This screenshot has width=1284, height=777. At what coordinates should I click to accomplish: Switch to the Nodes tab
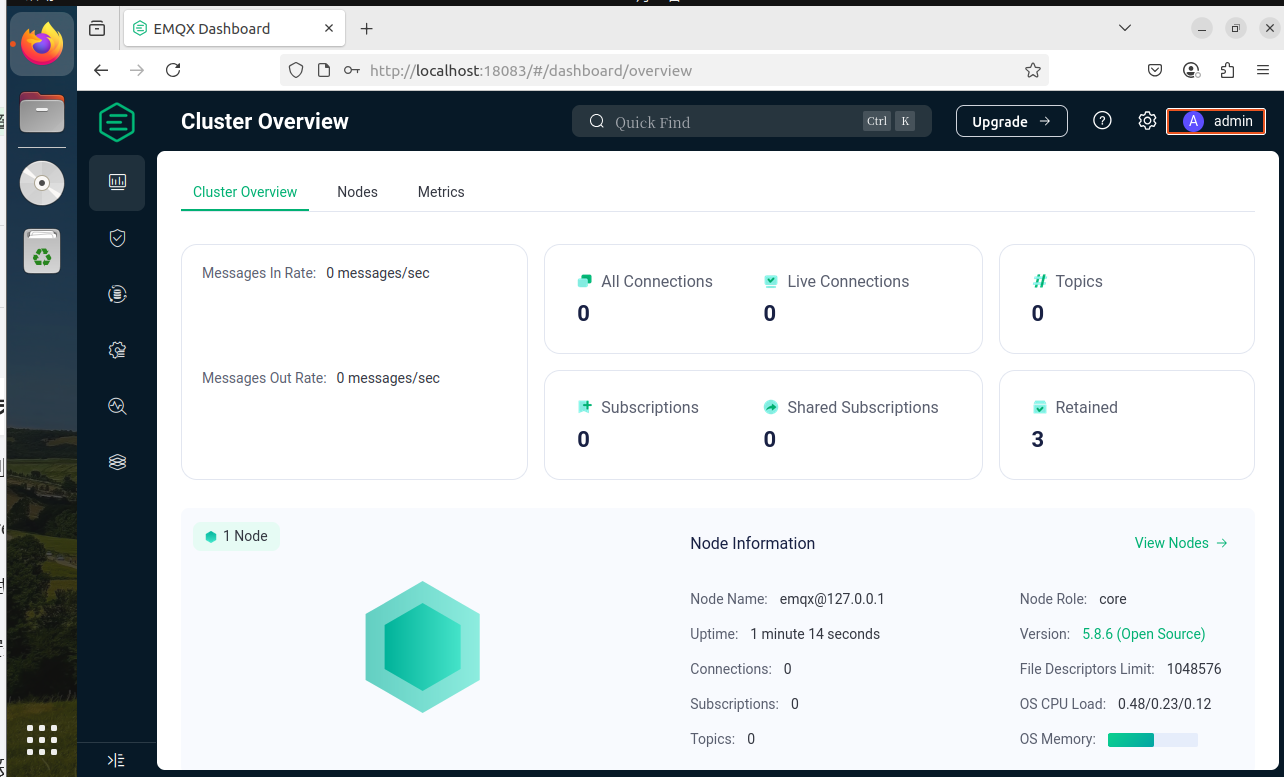pyautogui.click(x=357, y=192)
